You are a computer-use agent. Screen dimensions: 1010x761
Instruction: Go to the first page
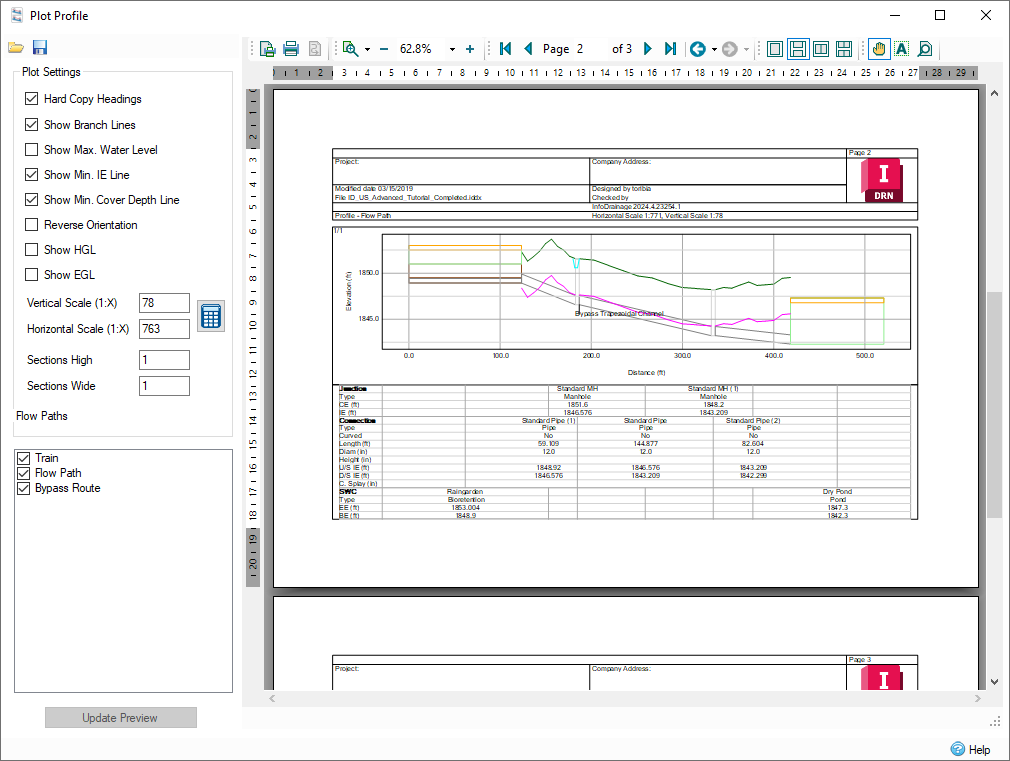coord(506,49)
